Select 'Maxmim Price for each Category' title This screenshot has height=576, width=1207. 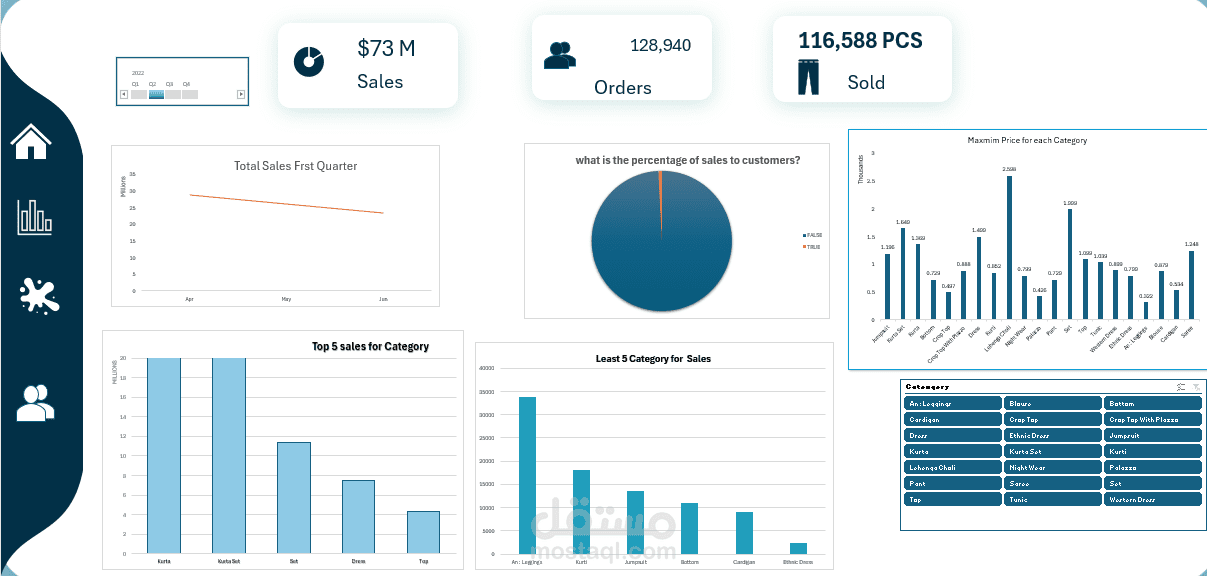(x=1027, y=140)
